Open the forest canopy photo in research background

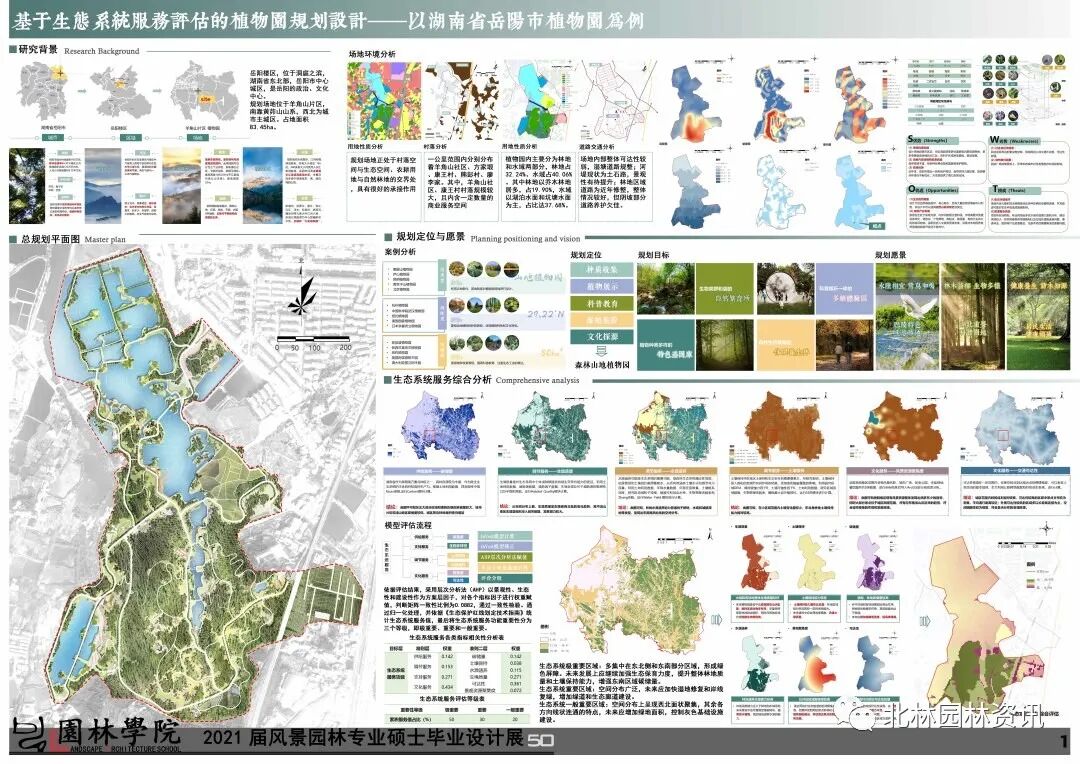click(x=27, y=186)
